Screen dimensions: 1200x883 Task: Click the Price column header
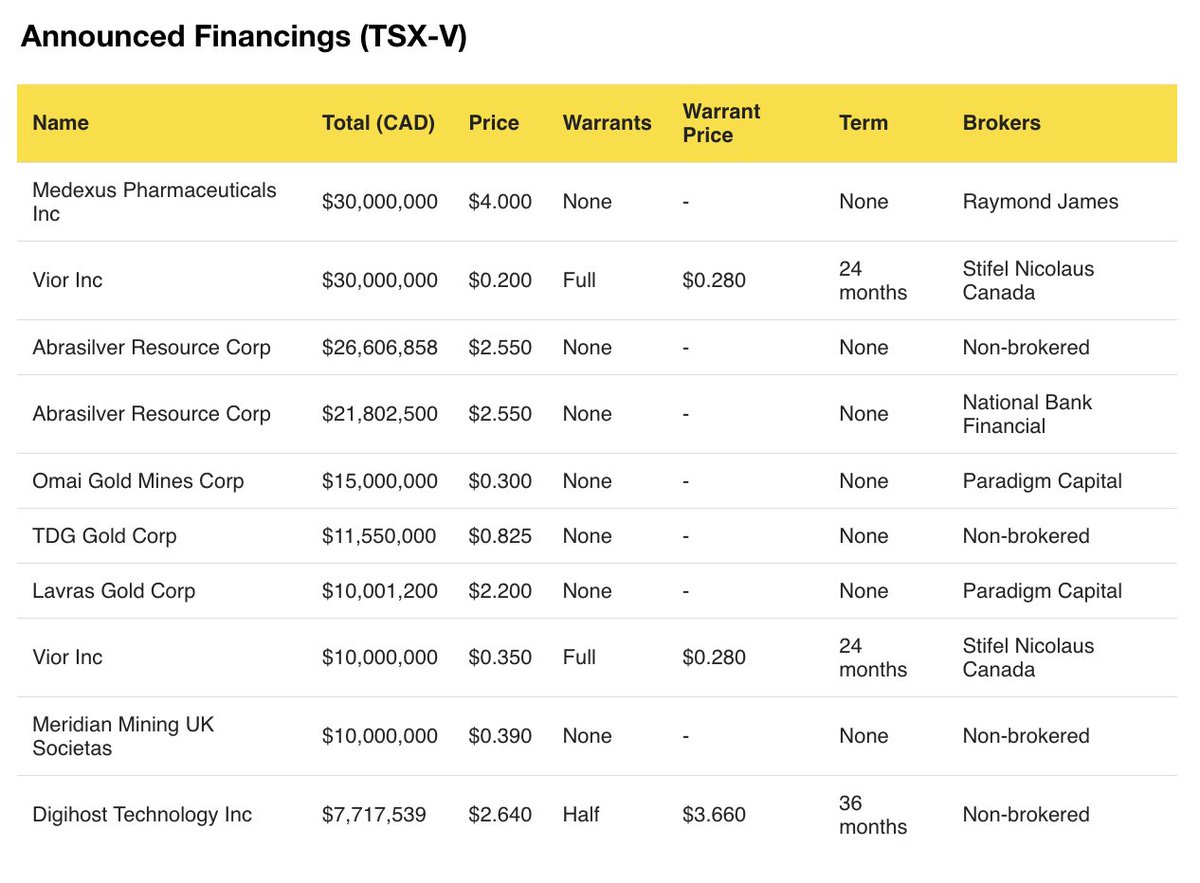[494, 123]
